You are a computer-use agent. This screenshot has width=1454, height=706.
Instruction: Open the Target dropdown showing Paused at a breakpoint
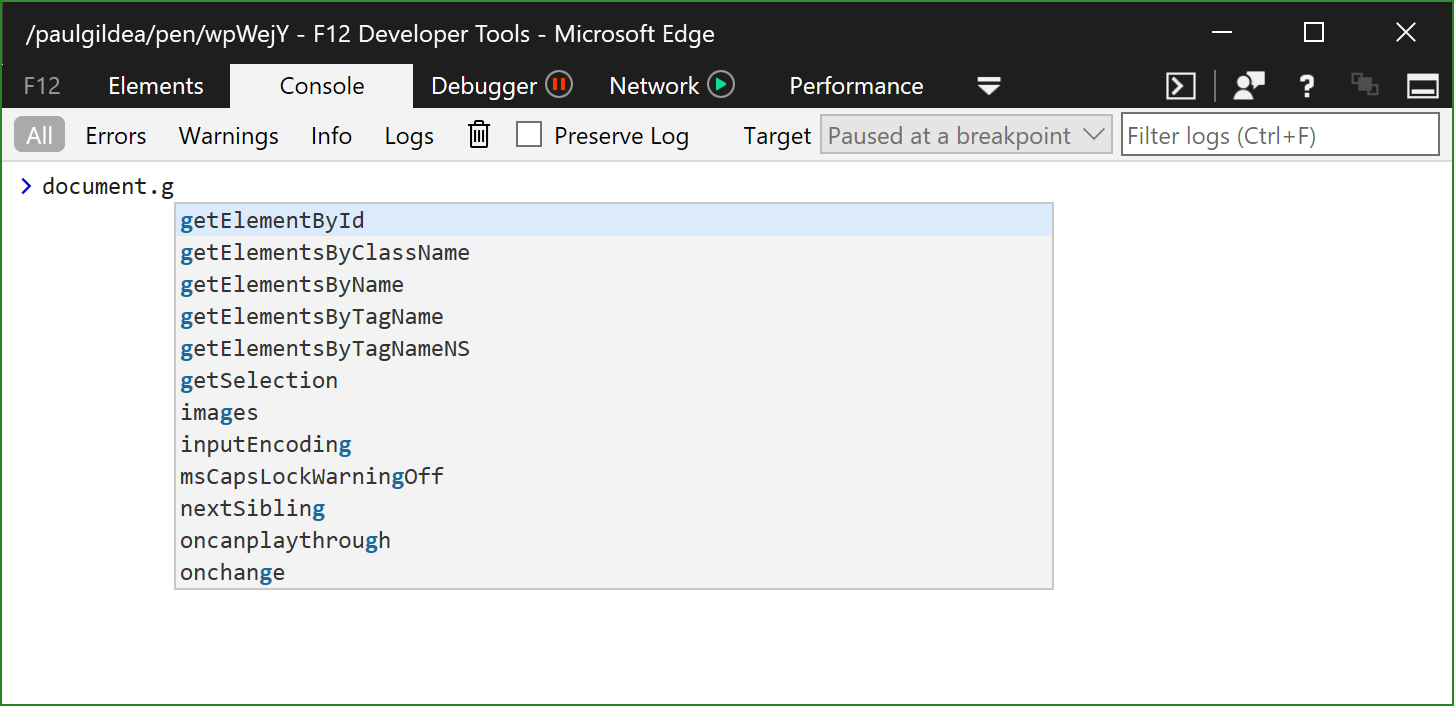click(x=966, y=134)
